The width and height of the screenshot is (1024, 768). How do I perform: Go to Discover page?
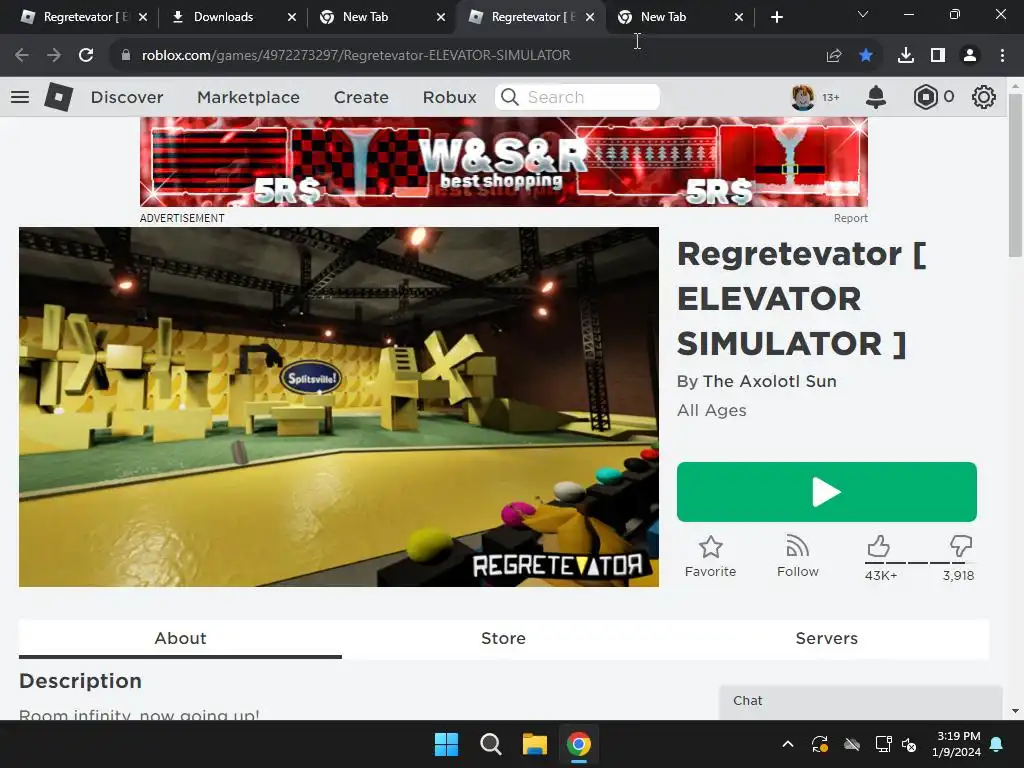click(127, 97)
